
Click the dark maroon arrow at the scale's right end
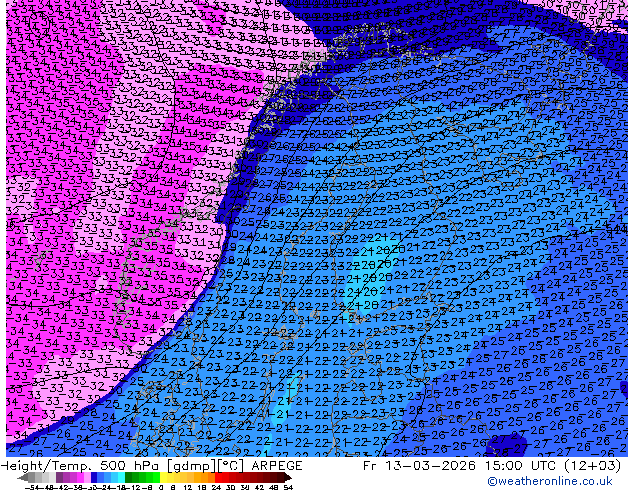(288, 478)
